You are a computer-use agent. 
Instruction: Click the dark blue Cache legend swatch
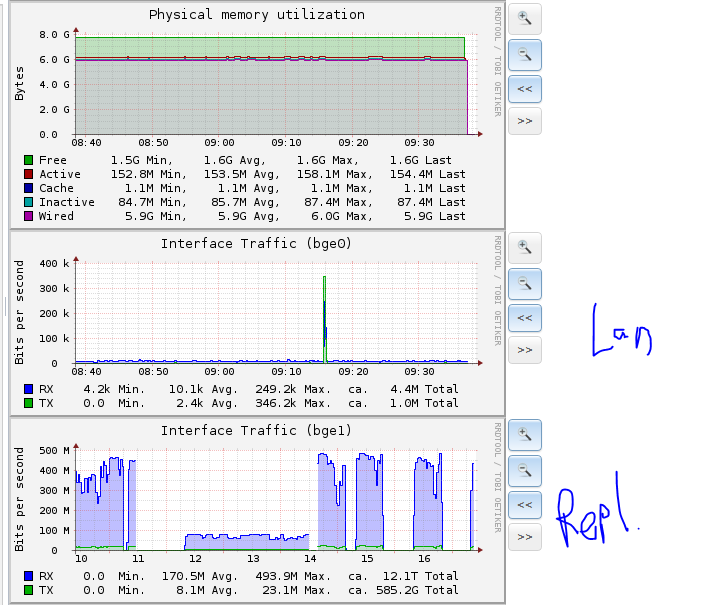pos(29,188)
